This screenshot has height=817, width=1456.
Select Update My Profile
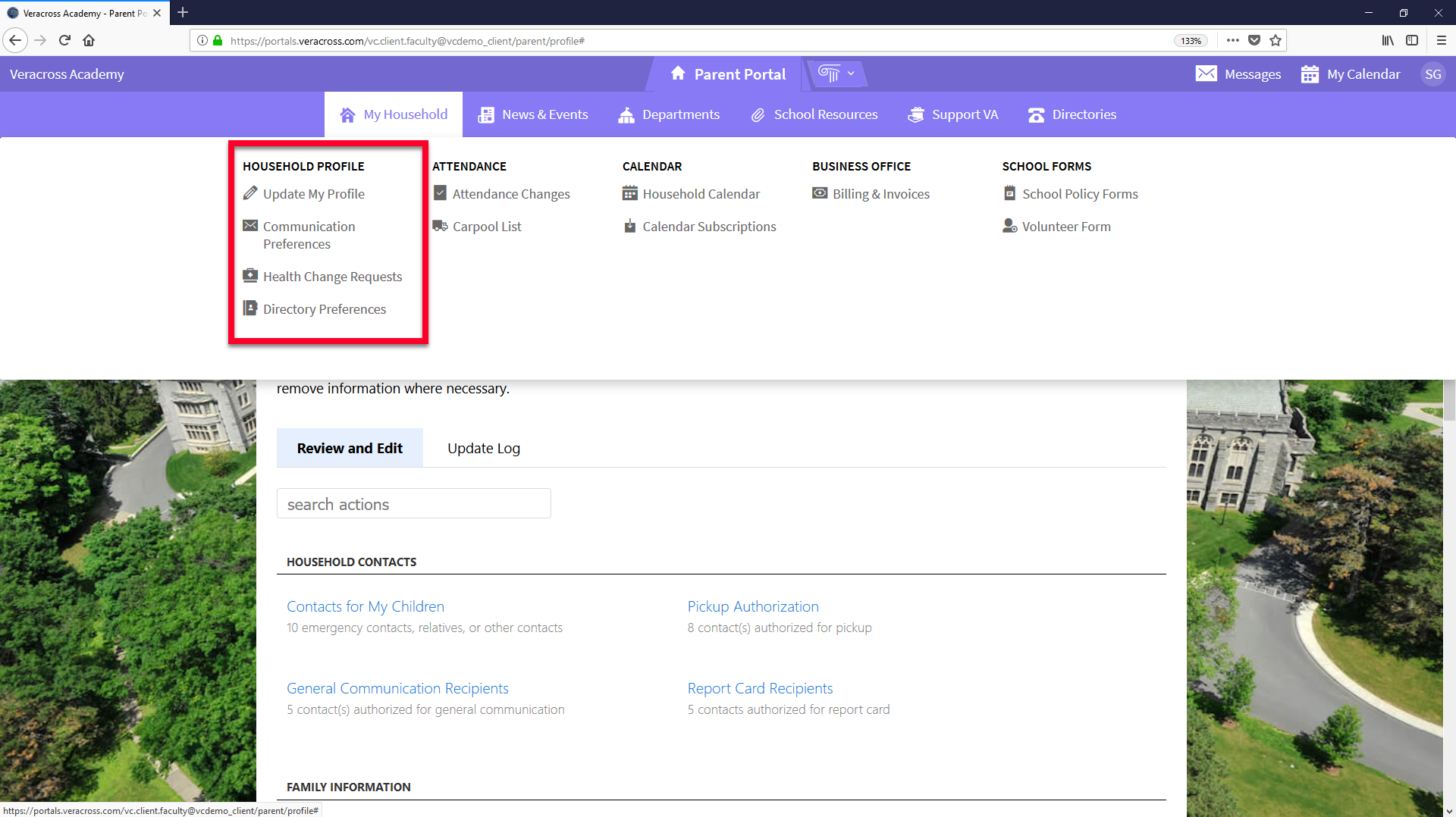coord(313,194)
